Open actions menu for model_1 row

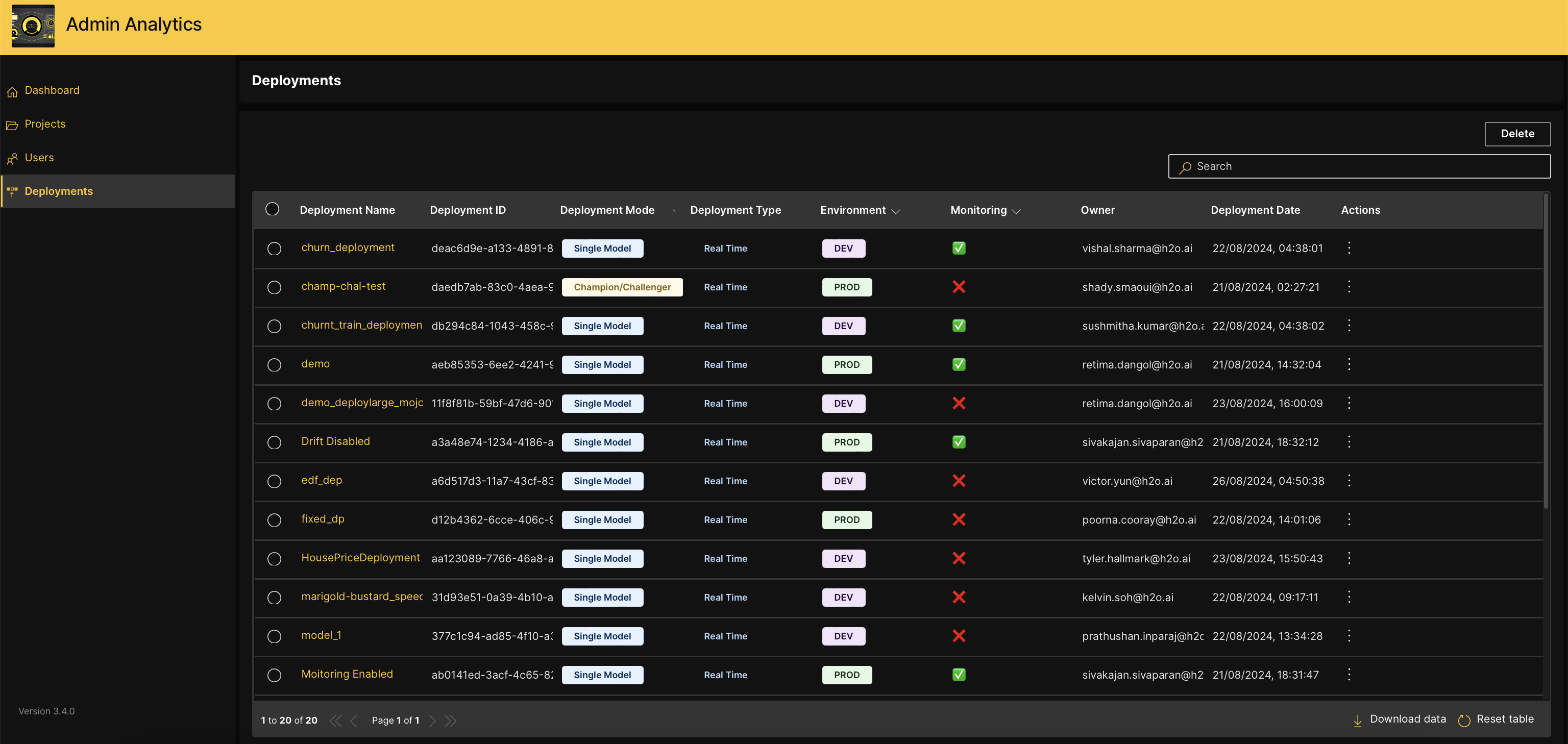tap(1349, 636)
